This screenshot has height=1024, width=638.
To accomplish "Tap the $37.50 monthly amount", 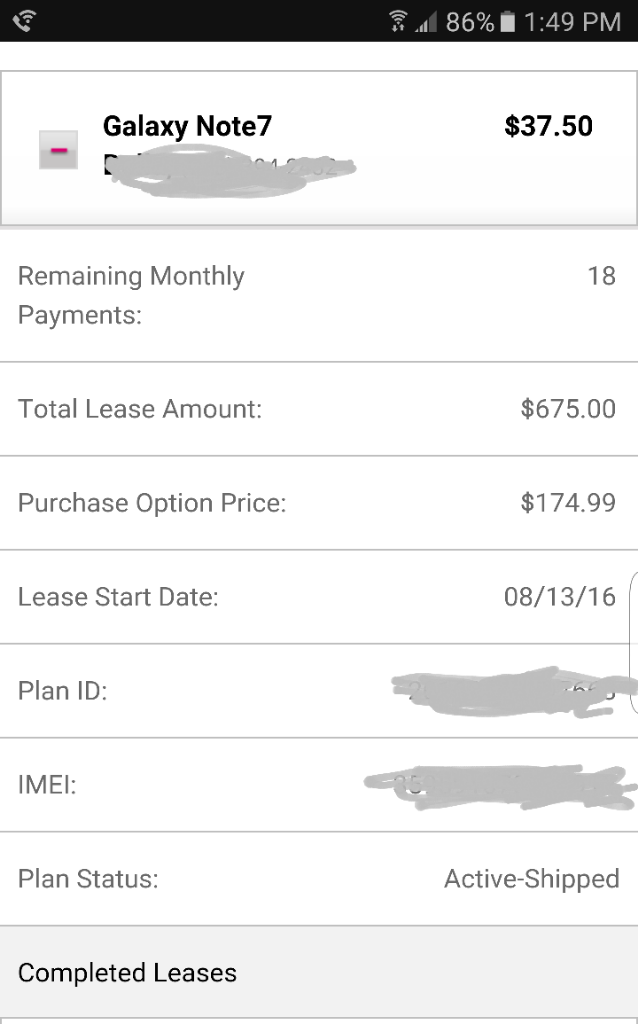I will click(549, 126).
